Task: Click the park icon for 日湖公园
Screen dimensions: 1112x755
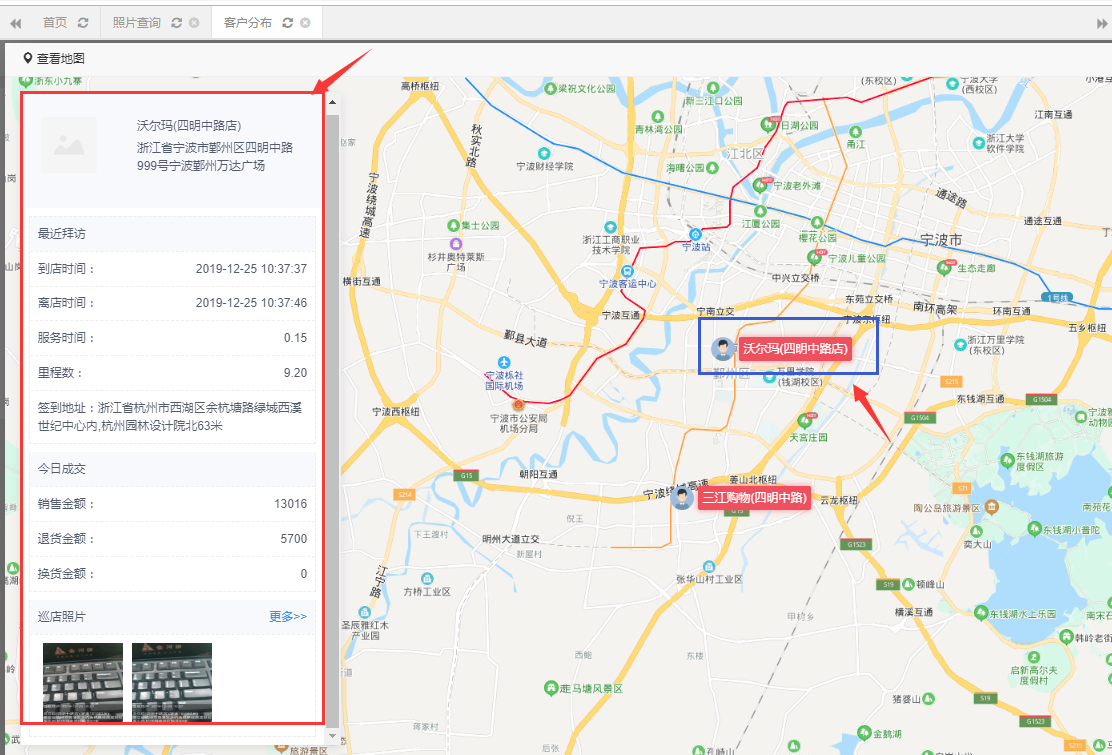Action: pos(767,125)
